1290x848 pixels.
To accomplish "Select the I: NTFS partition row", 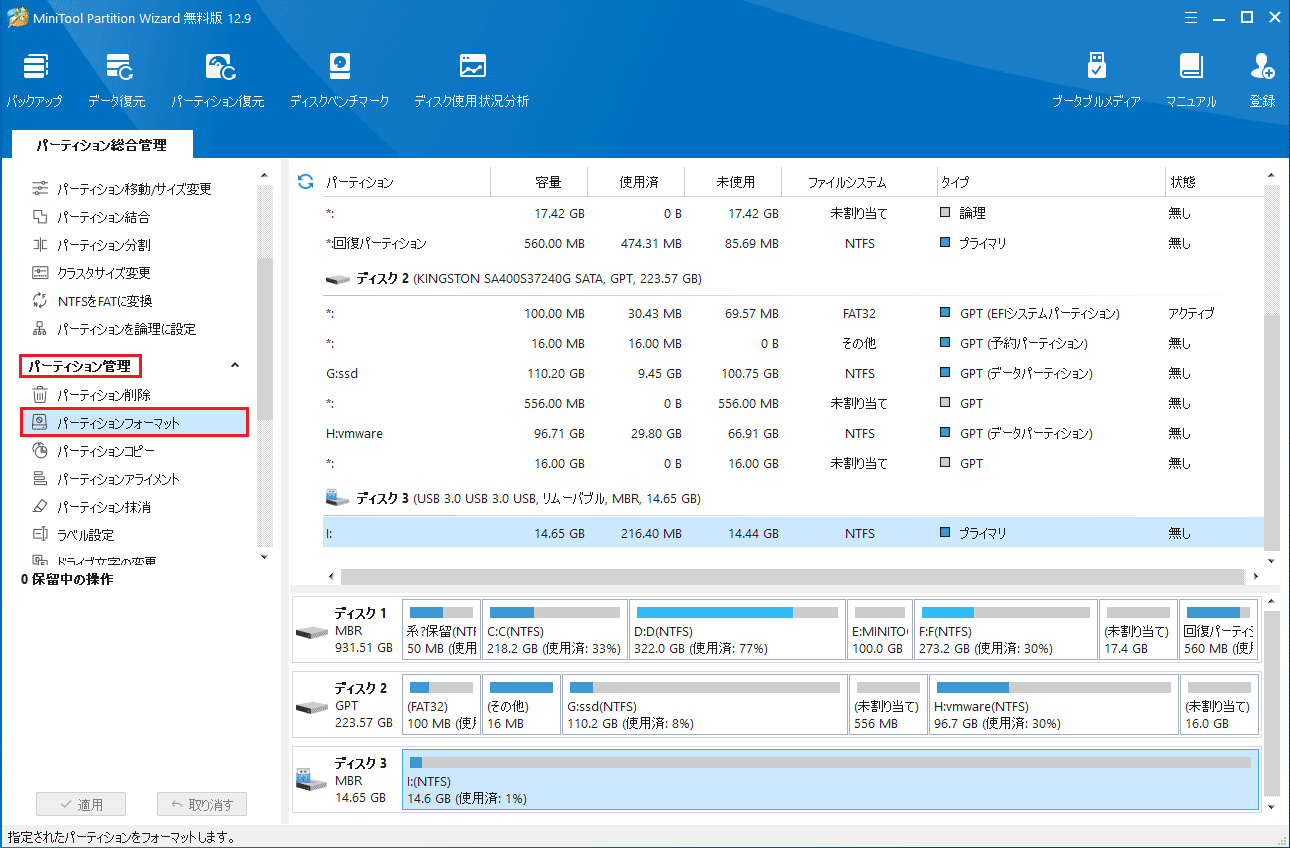I will tap(700, 533).
